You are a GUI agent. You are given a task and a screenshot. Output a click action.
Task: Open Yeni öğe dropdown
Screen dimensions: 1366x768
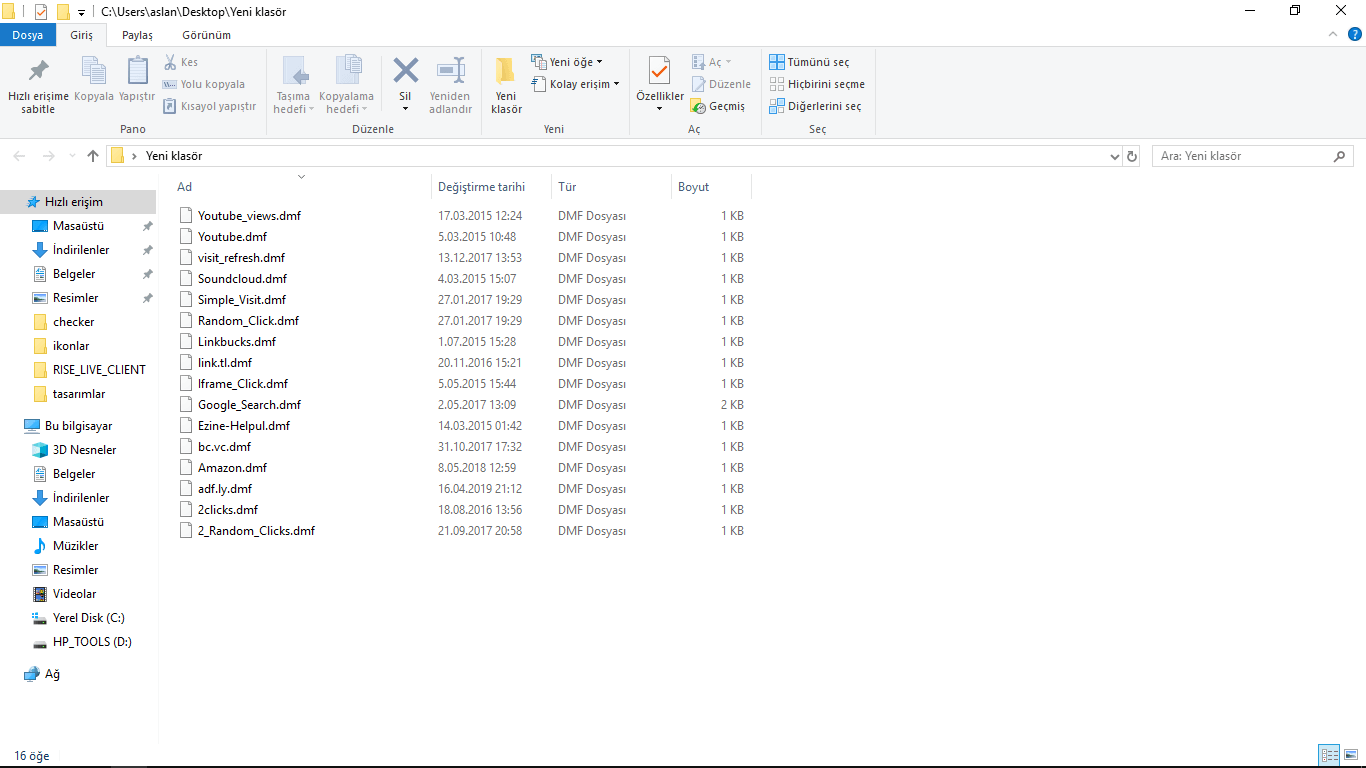click(567, 62)
